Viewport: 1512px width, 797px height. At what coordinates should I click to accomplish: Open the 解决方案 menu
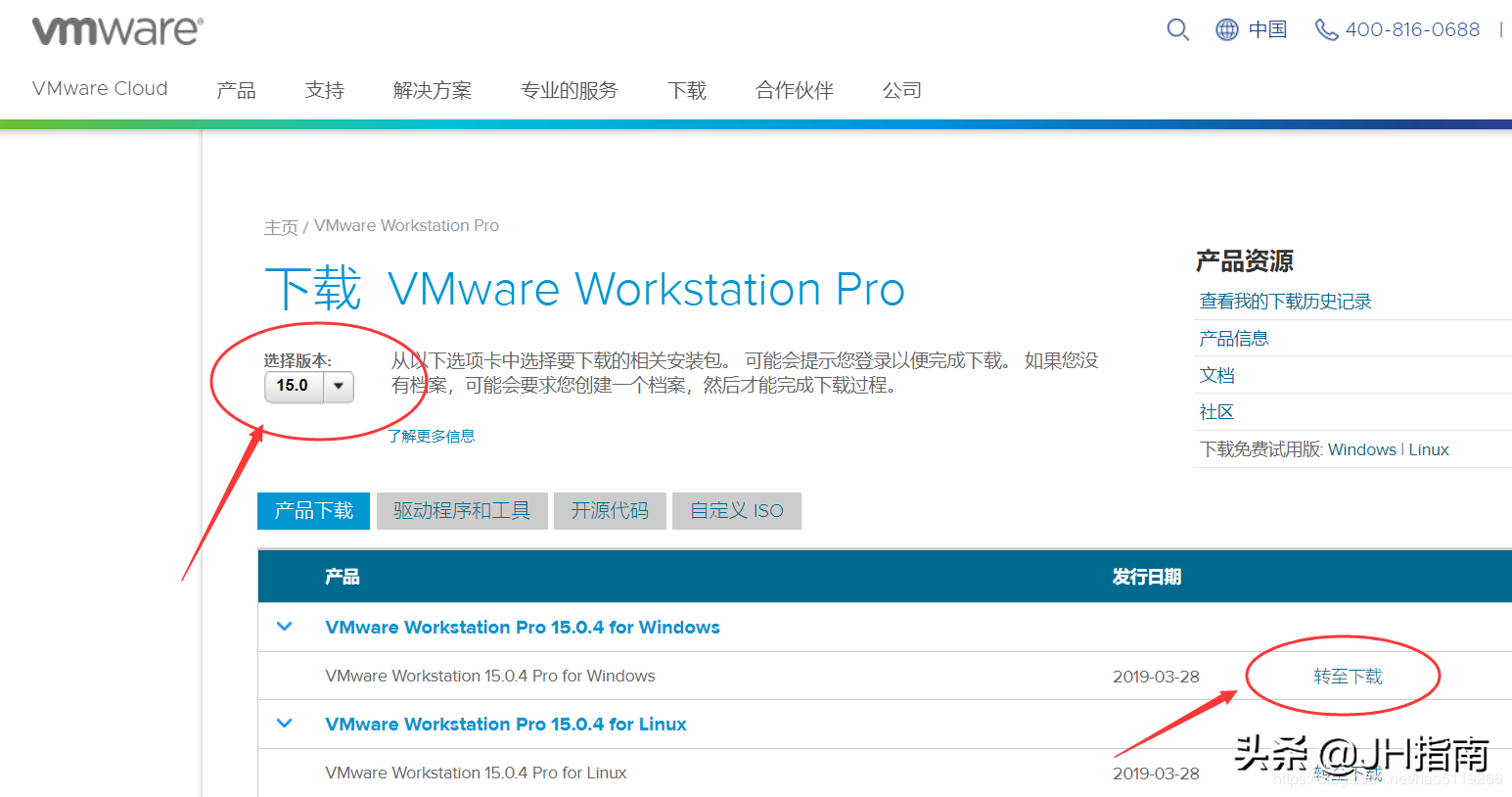(432, 90)
